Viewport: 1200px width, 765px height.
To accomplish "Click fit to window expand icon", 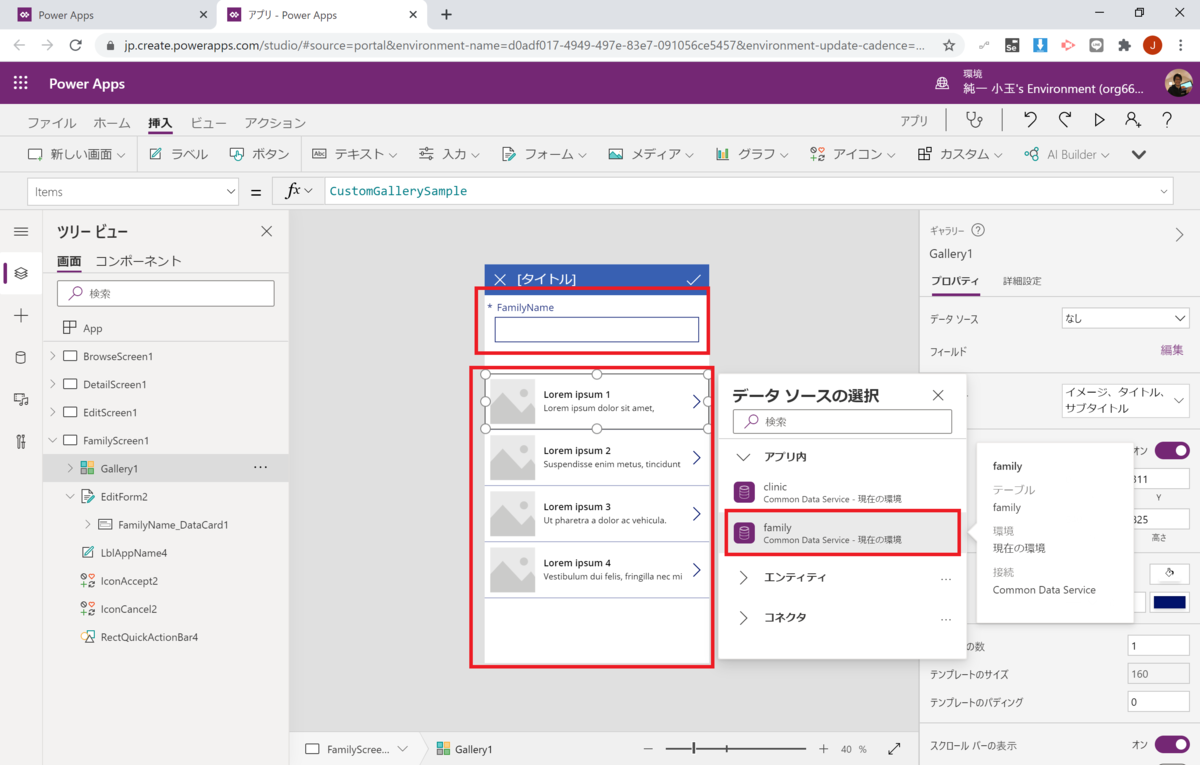I will pos(894,749).
